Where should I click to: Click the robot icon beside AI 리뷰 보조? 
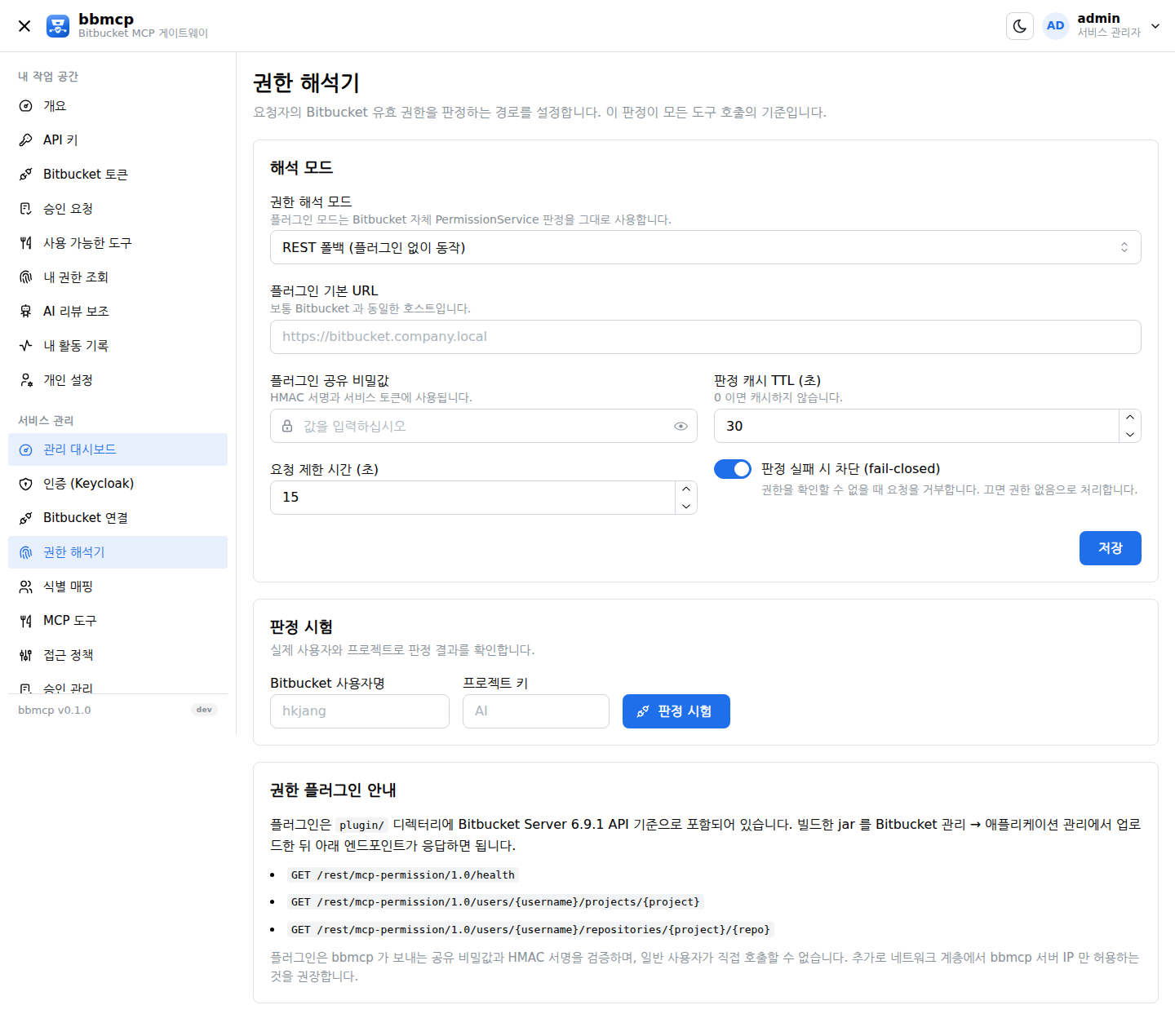pyautogui.click(x=26, y=312)
